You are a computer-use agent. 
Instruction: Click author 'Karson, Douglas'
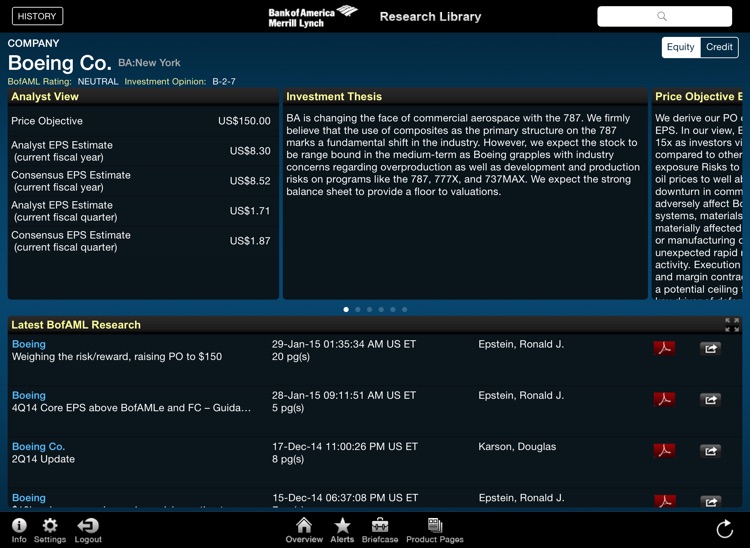click(x=517, y=447)
